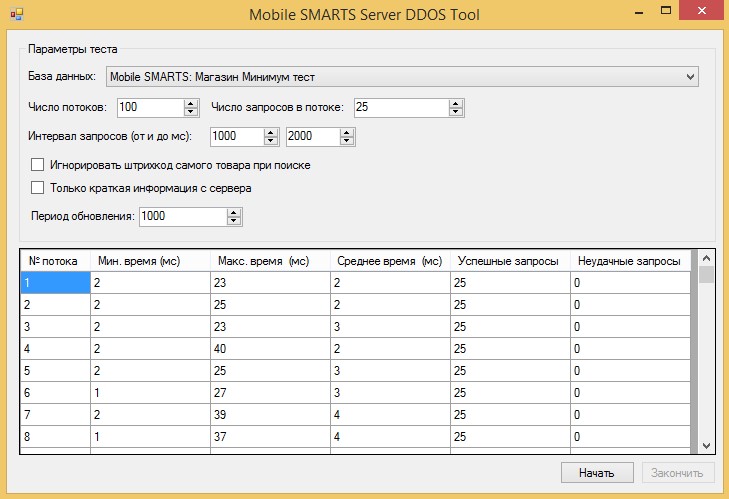This screenshot has height=499, width=729.
Task: Decrease Период обновления with down arrow
Action: click(233, 221)
